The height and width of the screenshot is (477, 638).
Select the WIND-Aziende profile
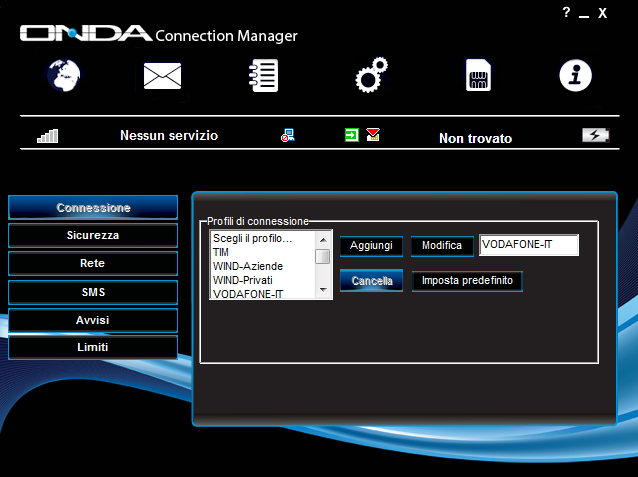click(263, 266)
